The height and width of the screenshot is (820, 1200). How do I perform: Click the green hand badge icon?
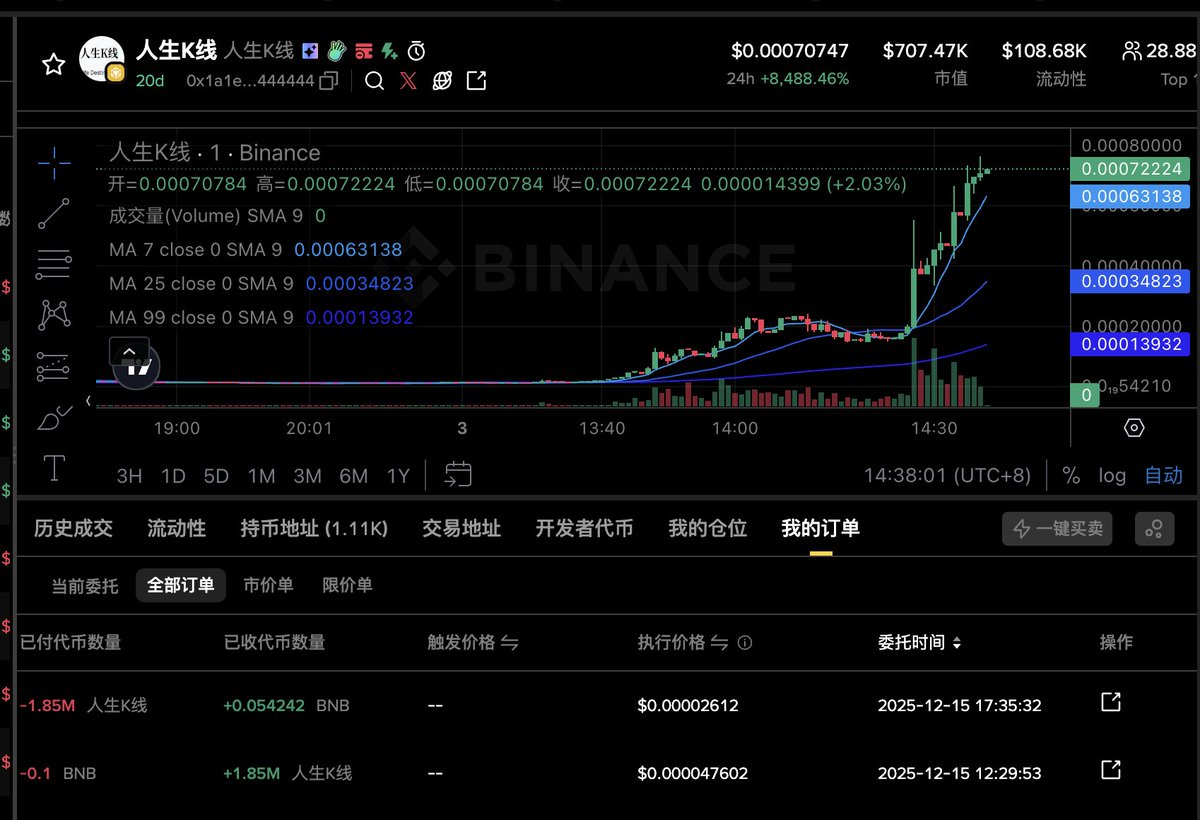click(338, 50)
